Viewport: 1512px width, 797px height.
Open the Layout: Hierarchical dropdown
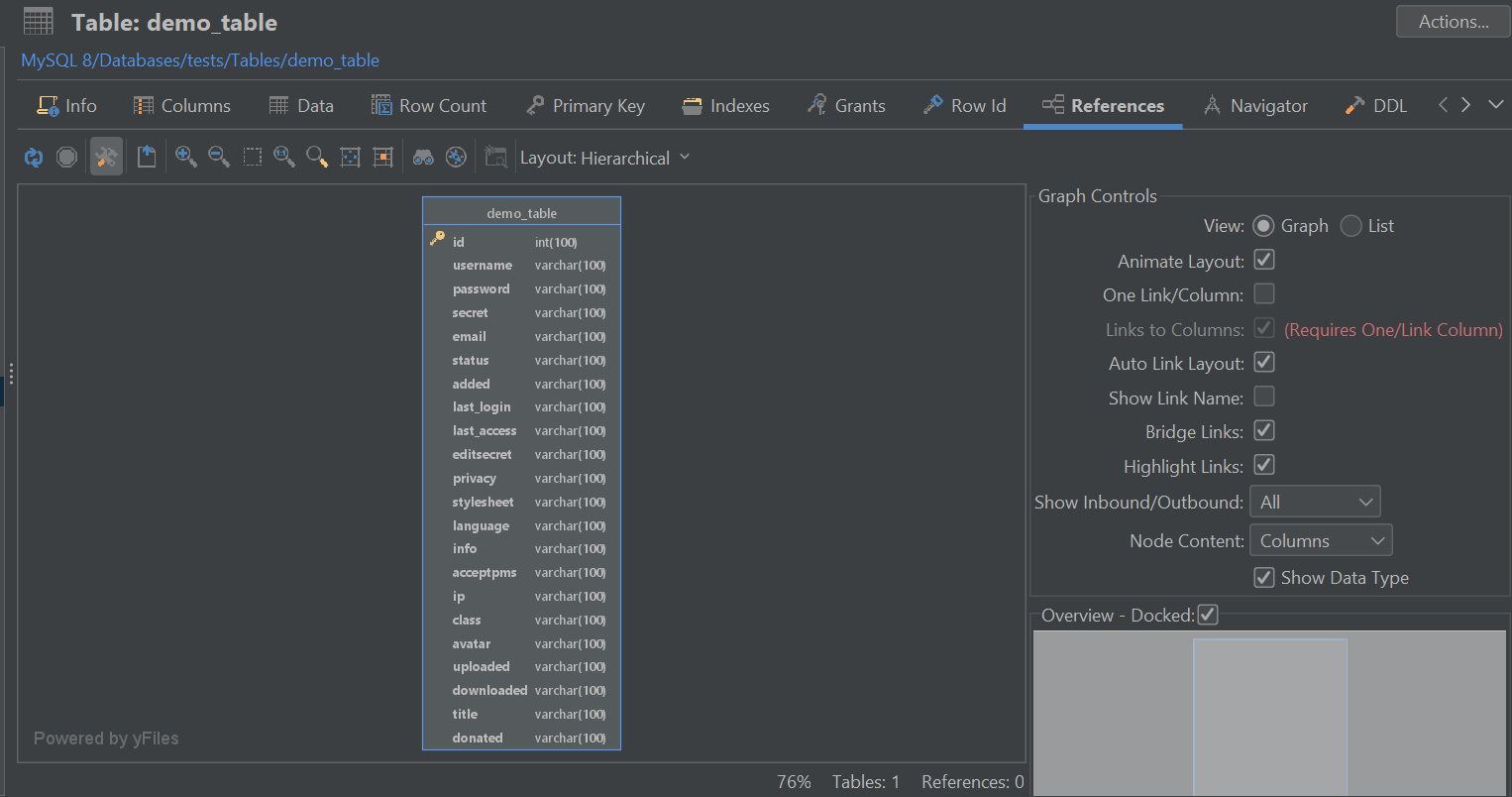tap(605, 157)
